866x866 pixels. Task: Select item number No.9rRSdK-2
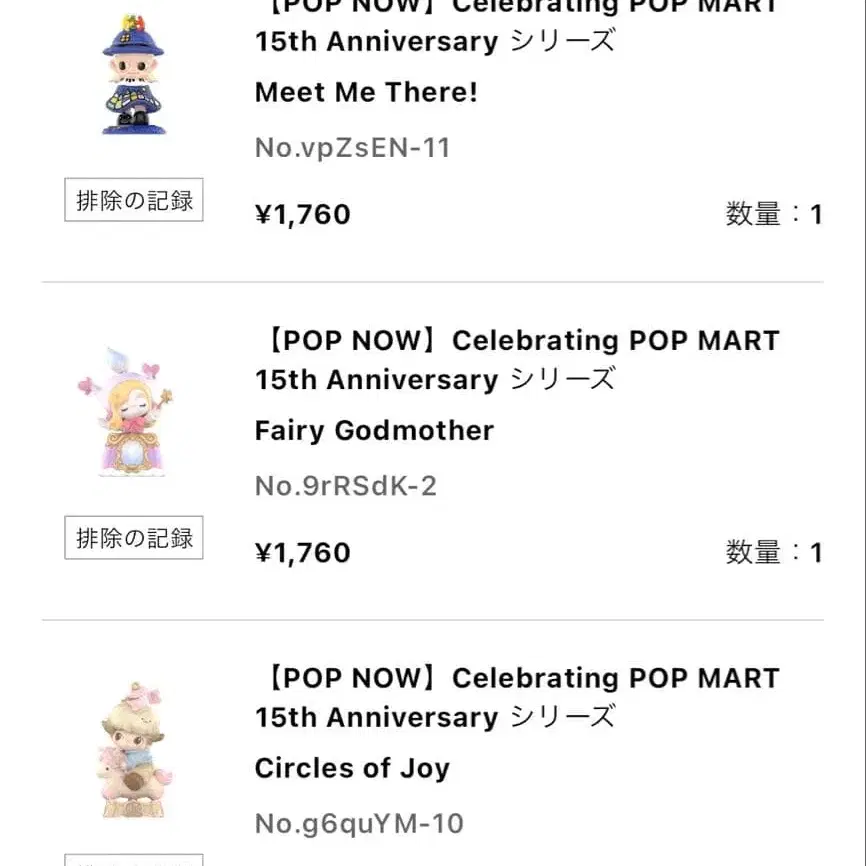(345, 486)
